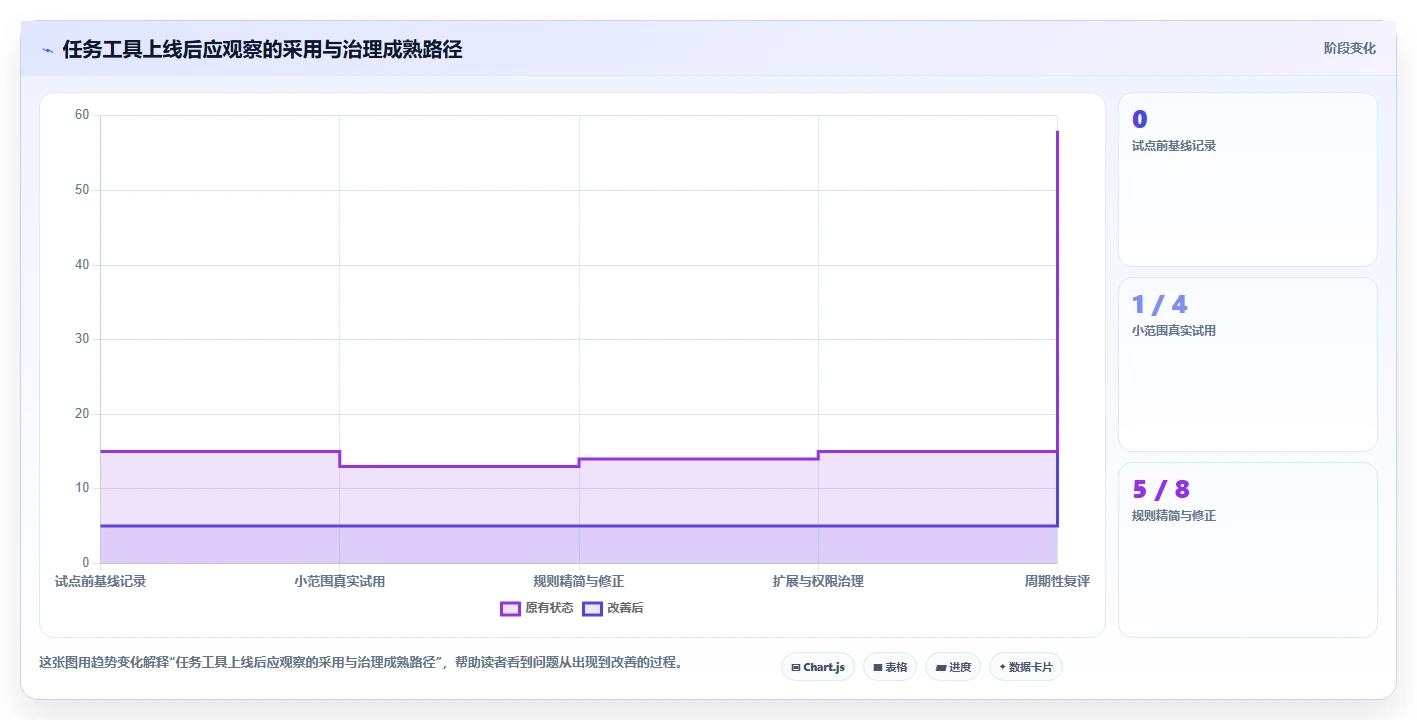This screenshot has width=1417, height=720.
Task: Click the value 0 in first card
Action: 1140,120
